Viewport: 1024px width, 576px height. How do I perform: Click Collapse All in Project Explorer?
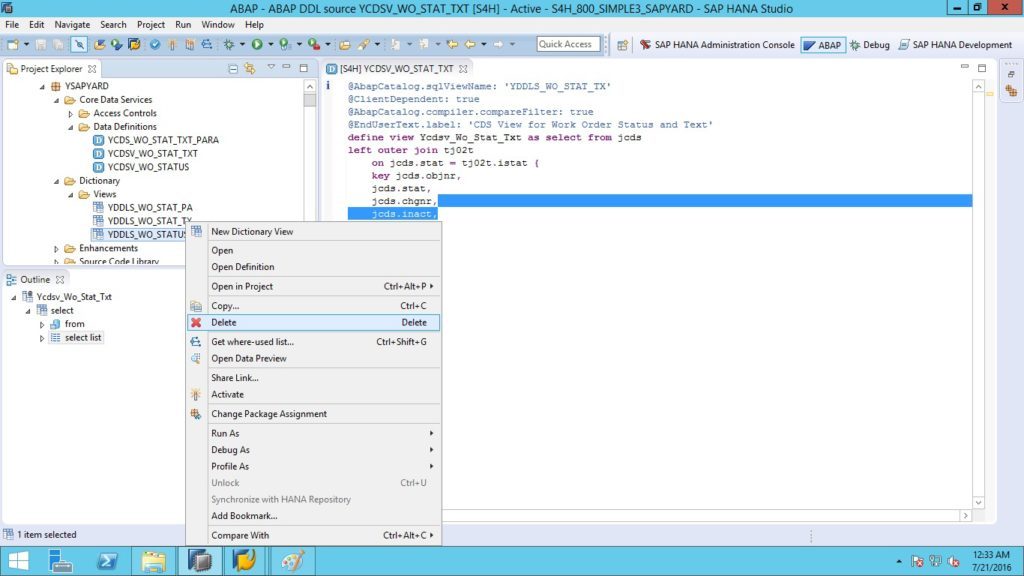tap(232, 69)
